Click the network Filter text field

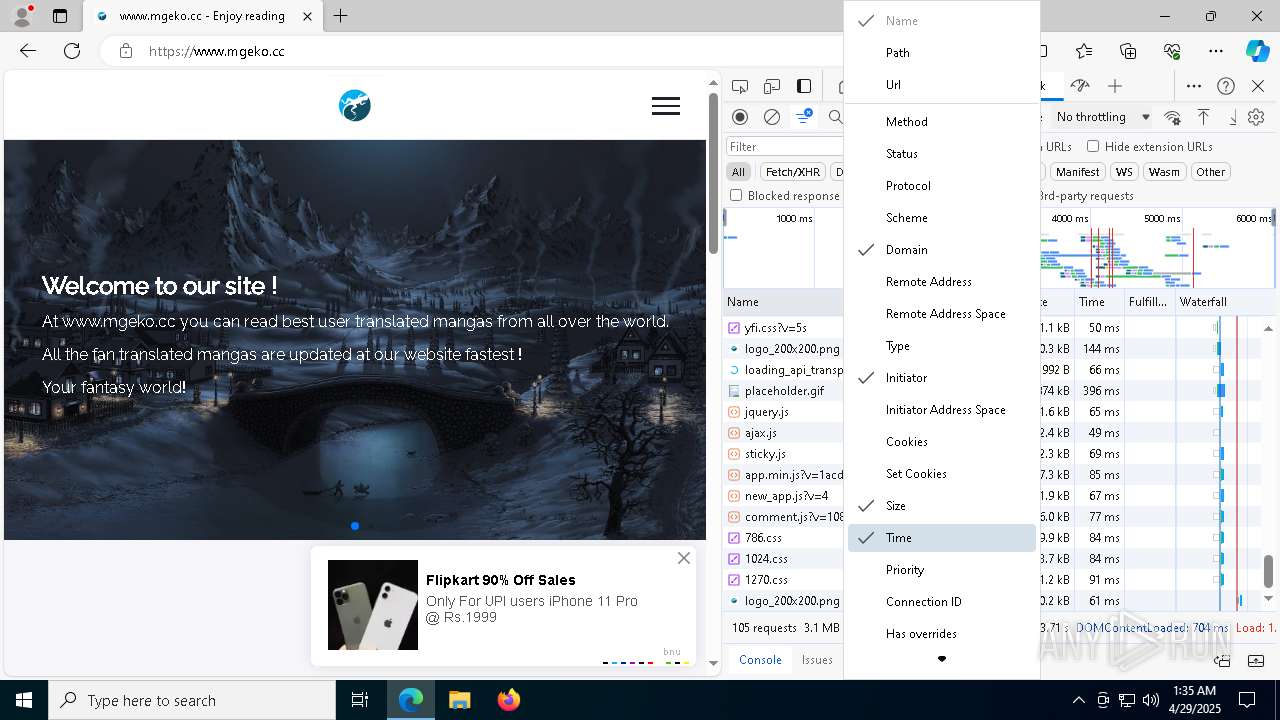pyautogui.click(x=785, y=147)
